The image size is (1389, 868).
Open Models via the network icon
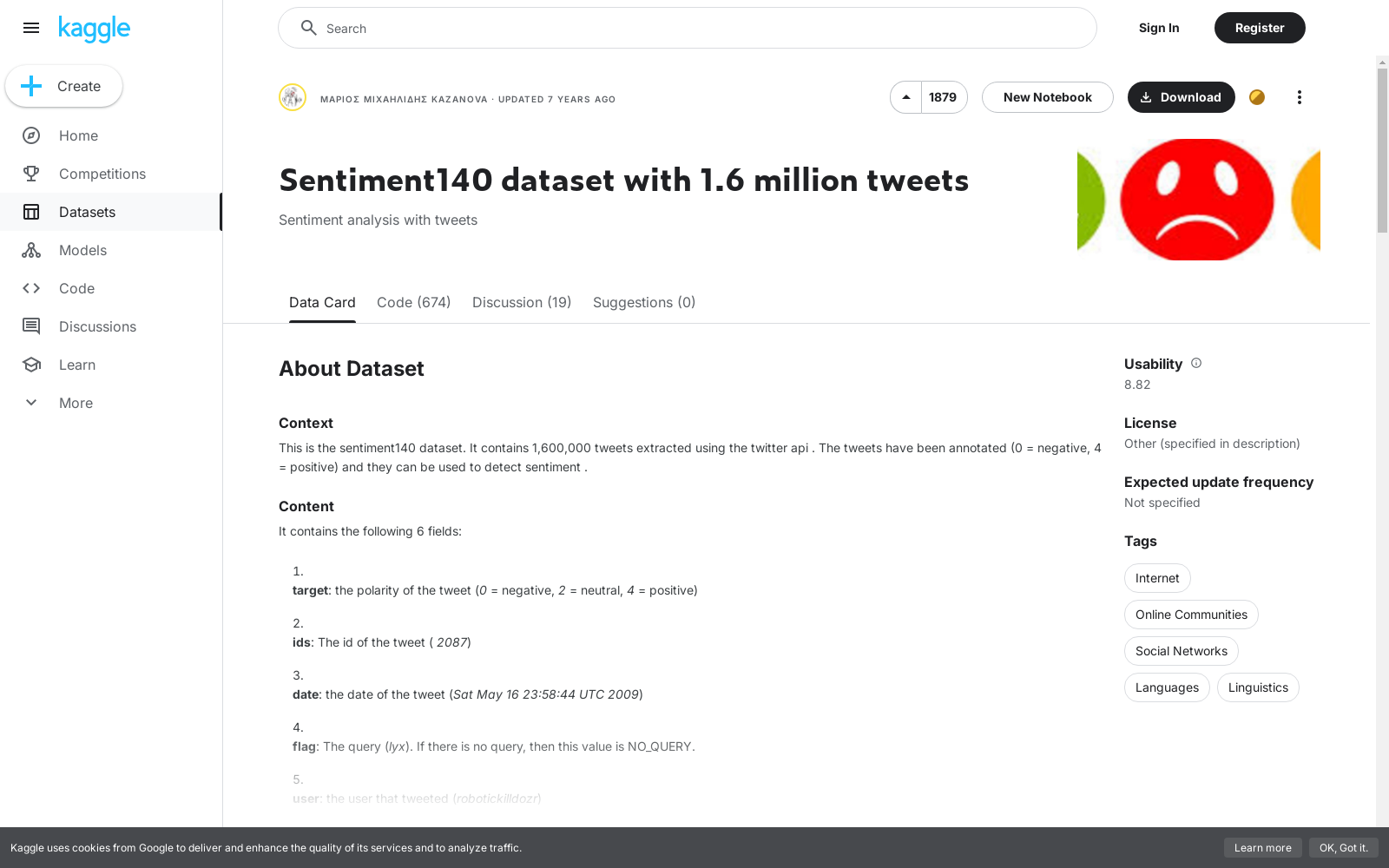(x=31, y=250)
